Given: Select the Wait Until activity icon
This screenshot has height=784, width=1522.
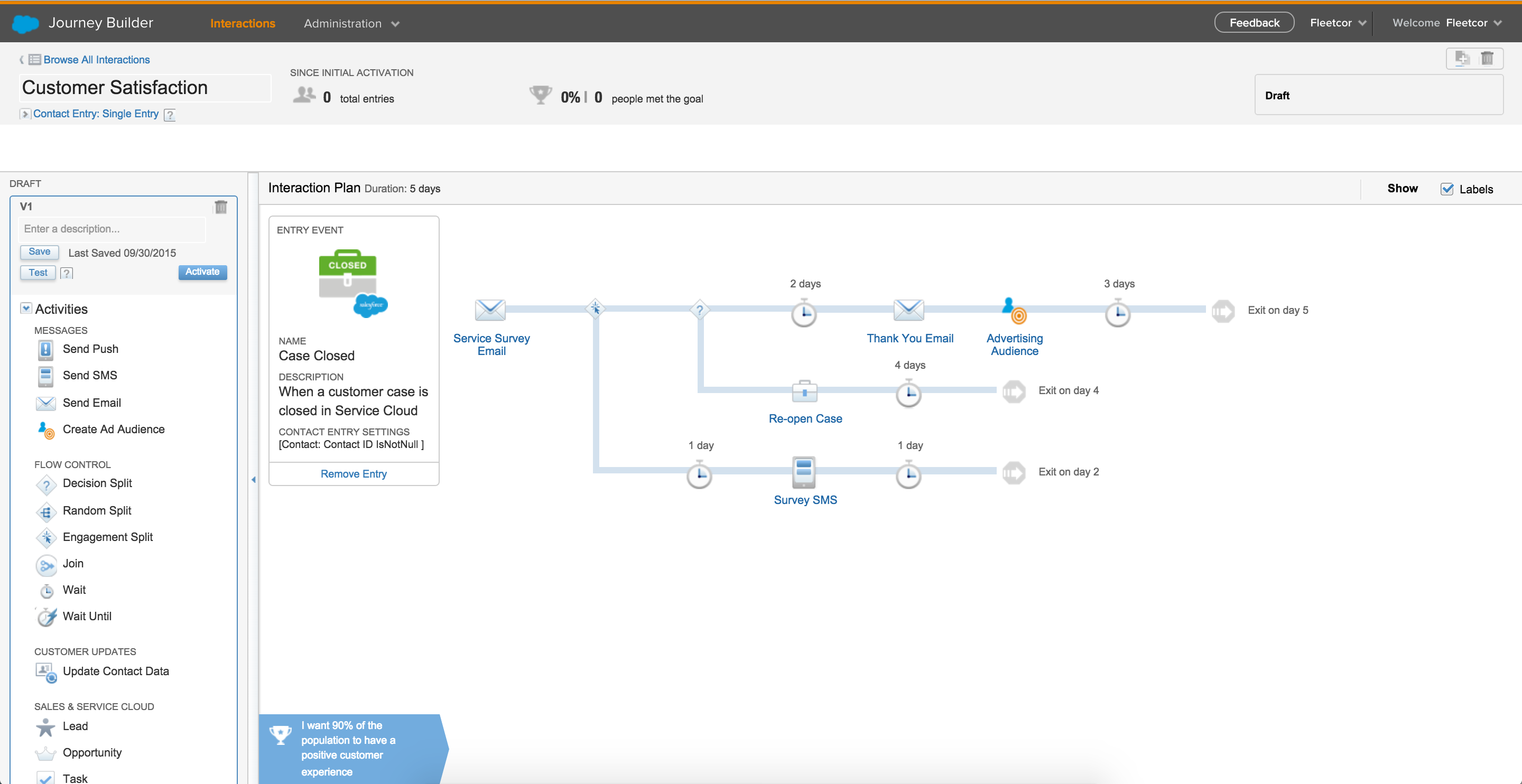Looking at the screenshot, I should click(46, 617).
